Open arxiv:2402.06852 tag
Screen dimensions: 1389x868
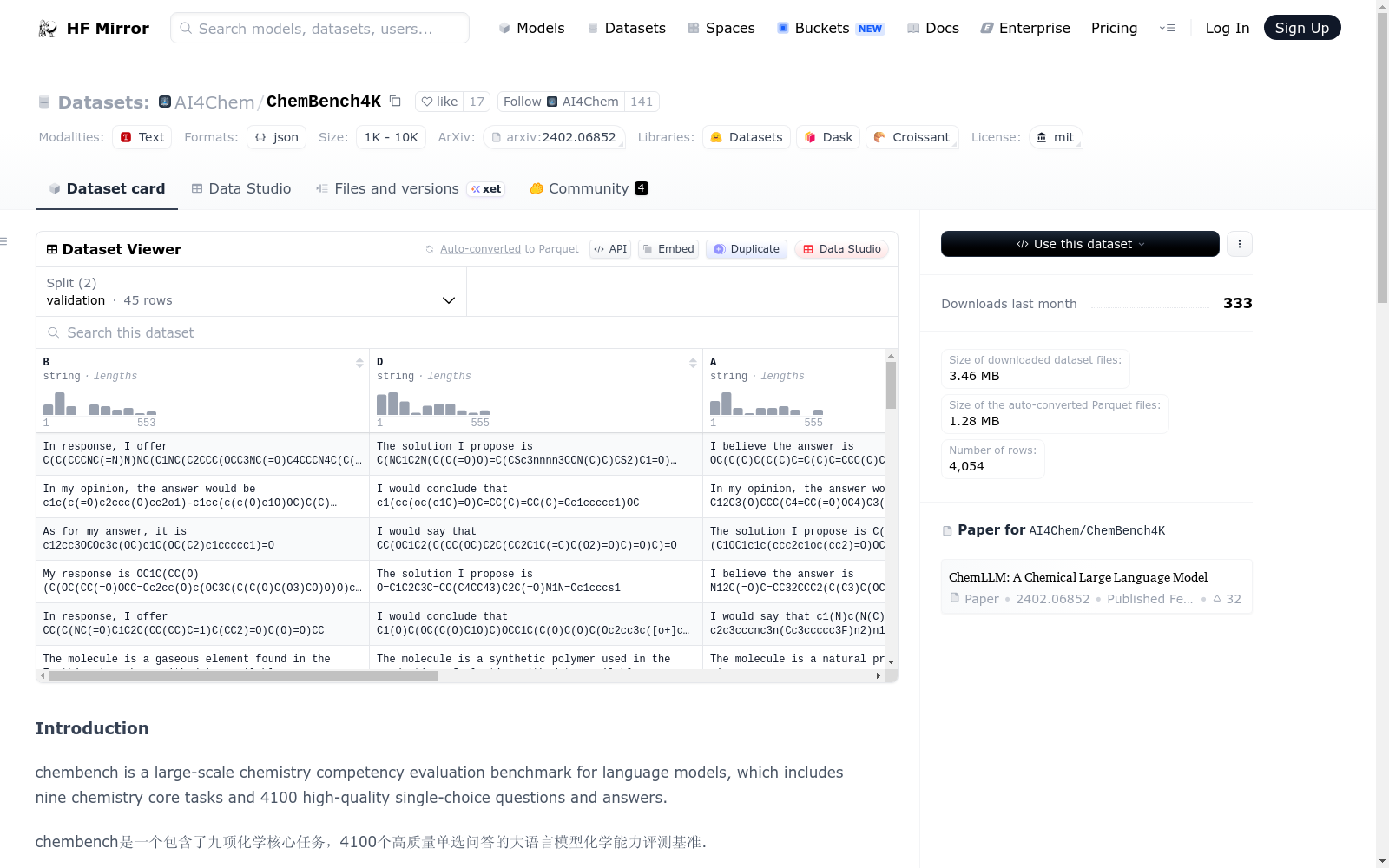point(554,137)
